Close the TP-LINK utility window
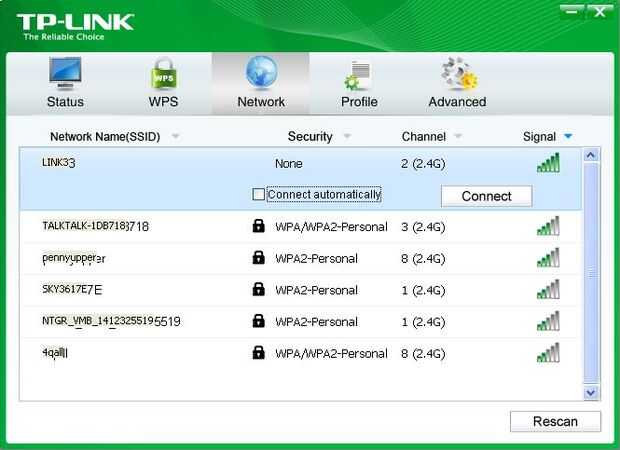The height and width of the screenshot is (450, 620). coord(599,11)
